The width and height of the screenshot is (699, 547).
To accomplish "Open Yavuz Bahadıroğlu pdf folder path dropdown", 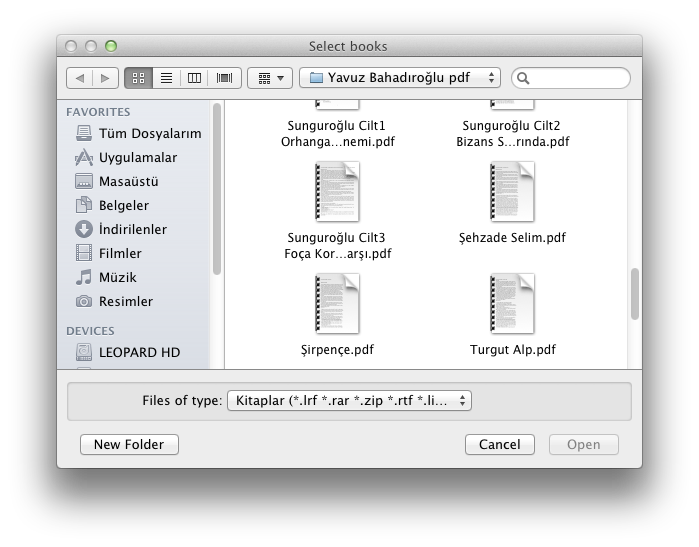I will [x=400, y=77].
